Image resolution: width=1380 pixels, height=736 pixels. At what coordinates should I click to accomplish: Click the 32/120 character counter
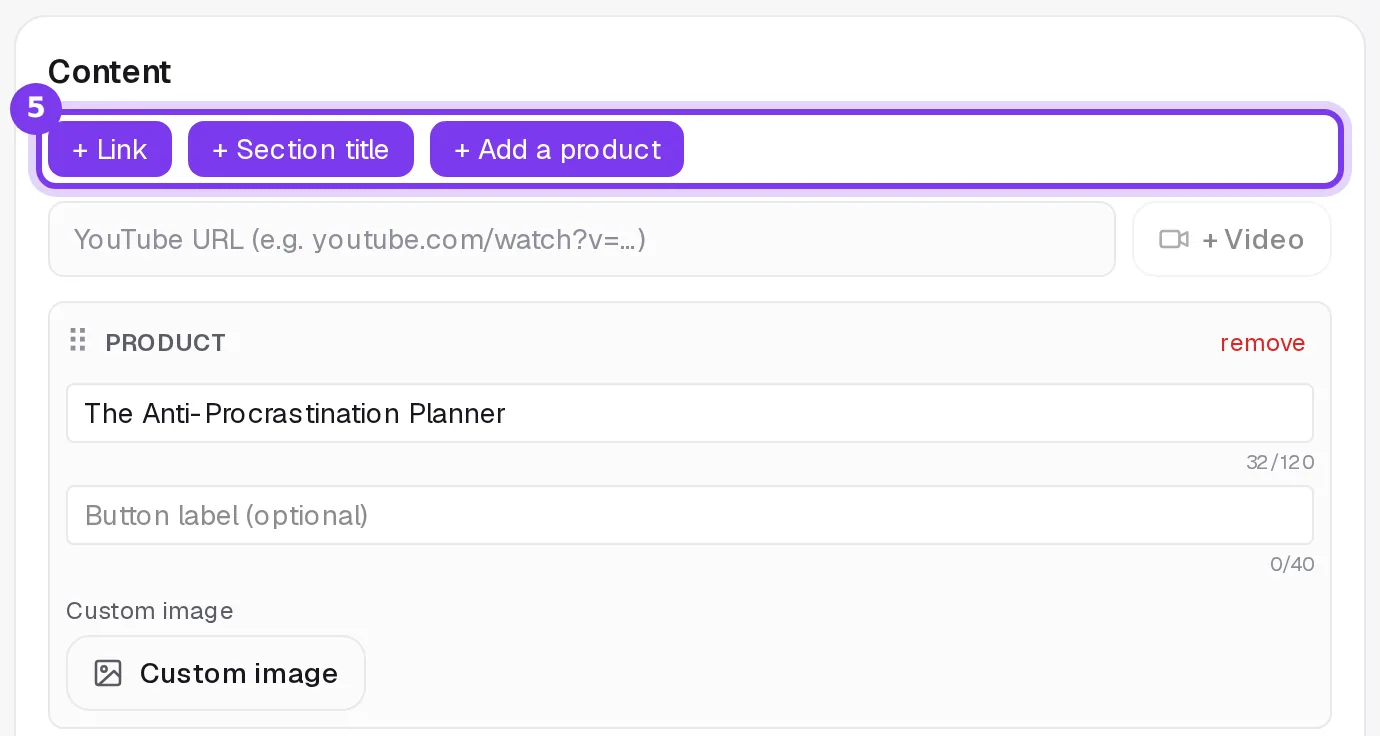(1280, 463)
